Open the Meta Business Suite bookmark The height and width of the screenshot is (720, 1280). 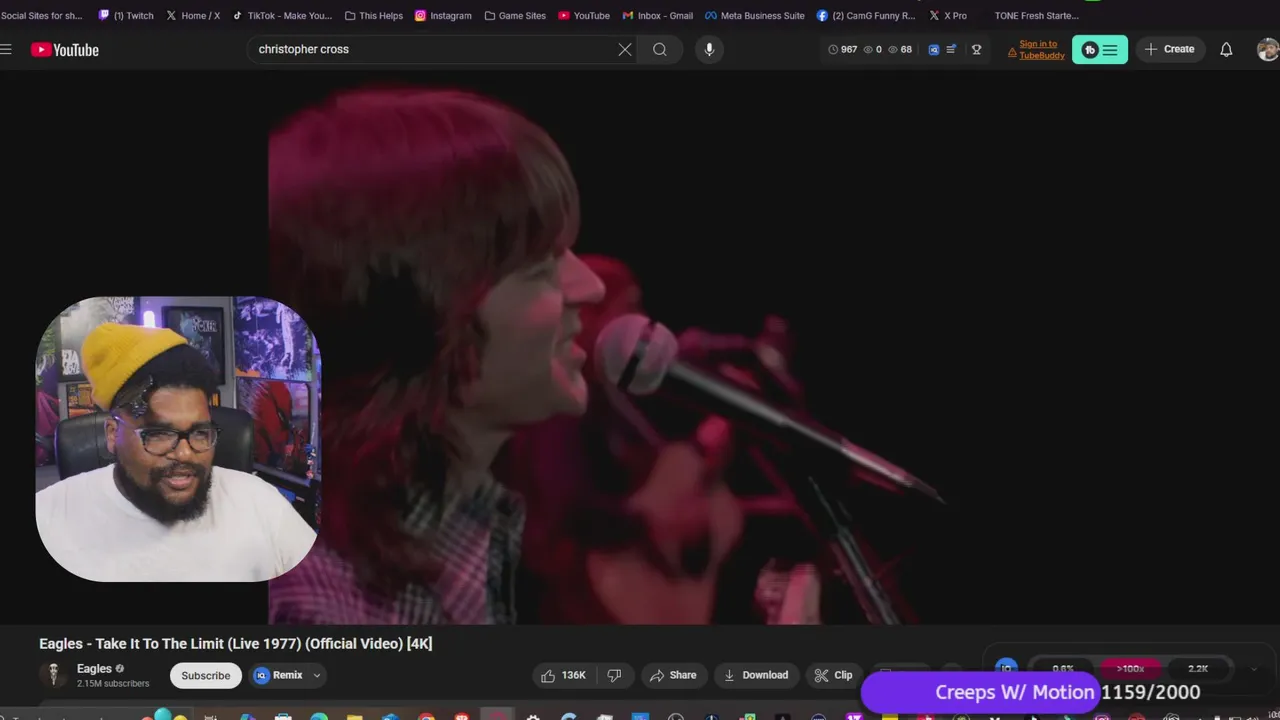[x=755, y=16]
